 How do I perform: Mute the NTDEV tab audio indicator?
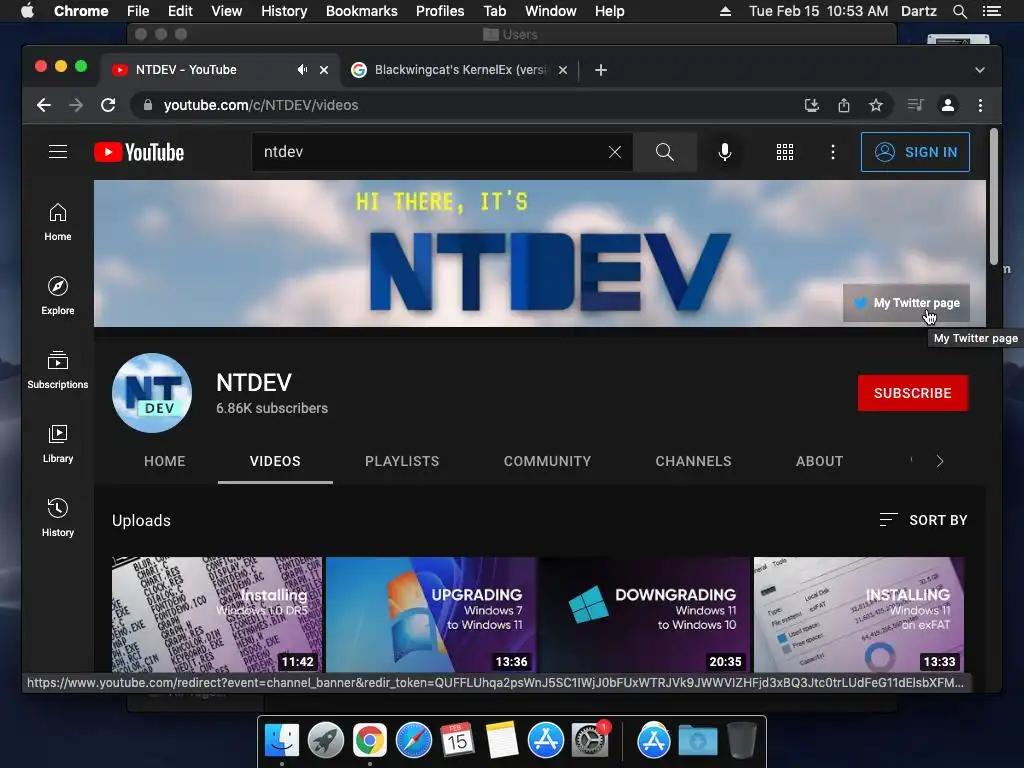tap(302, 69)
